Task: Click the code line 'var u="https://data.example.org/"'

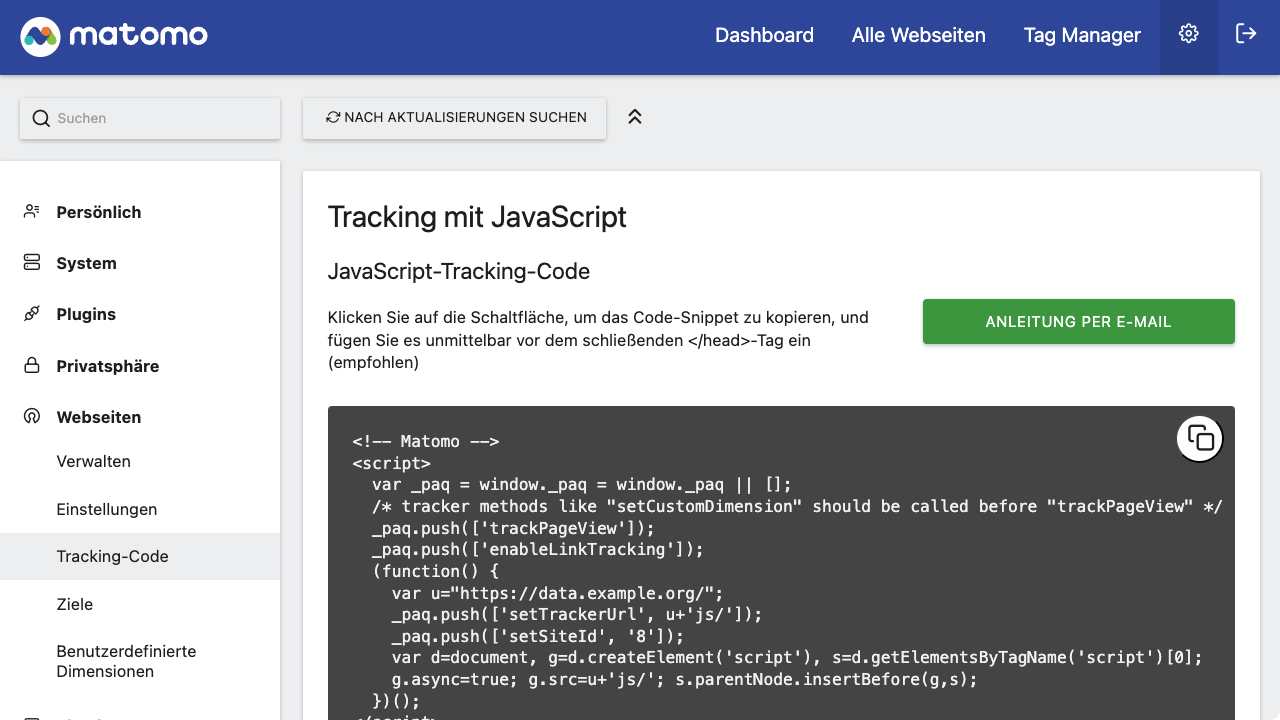Action: point(557,593)
